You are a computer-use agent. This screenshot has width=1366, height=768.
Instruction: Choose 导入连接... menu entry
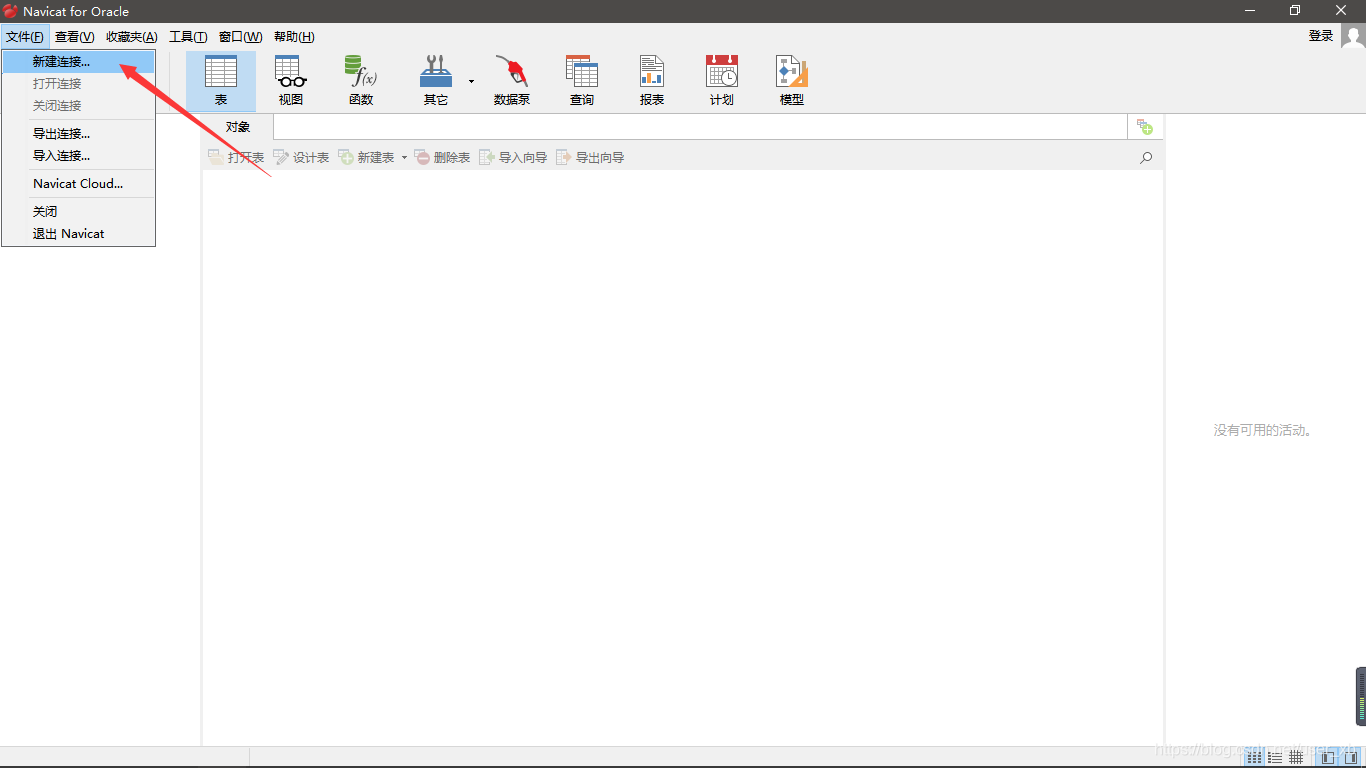click(x=78, y=156)
